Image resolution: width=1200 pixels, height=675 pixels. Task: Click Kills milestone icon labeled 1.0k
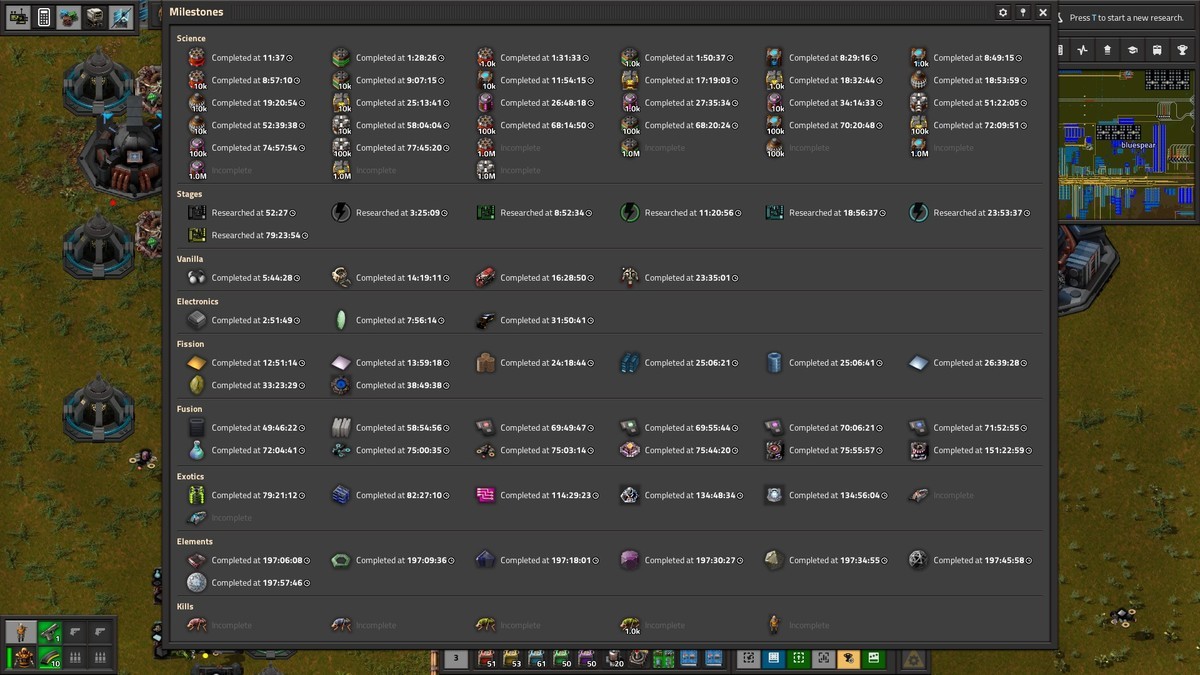click(630, 625)
